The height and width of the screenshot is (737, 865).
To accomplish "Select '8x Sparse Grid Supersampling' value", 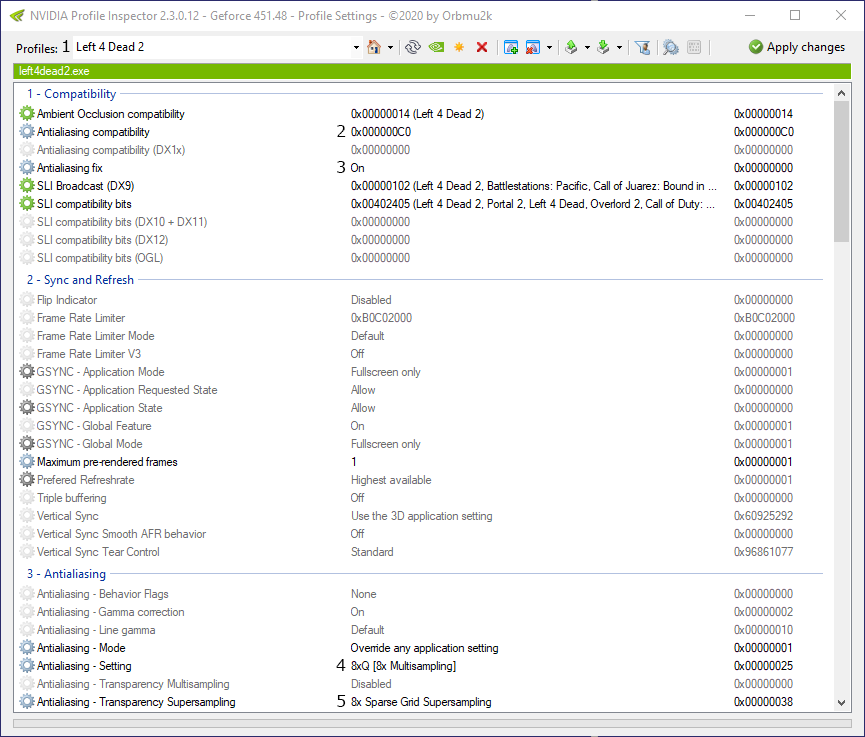I will pyautogui.click(x=421, y=702).
